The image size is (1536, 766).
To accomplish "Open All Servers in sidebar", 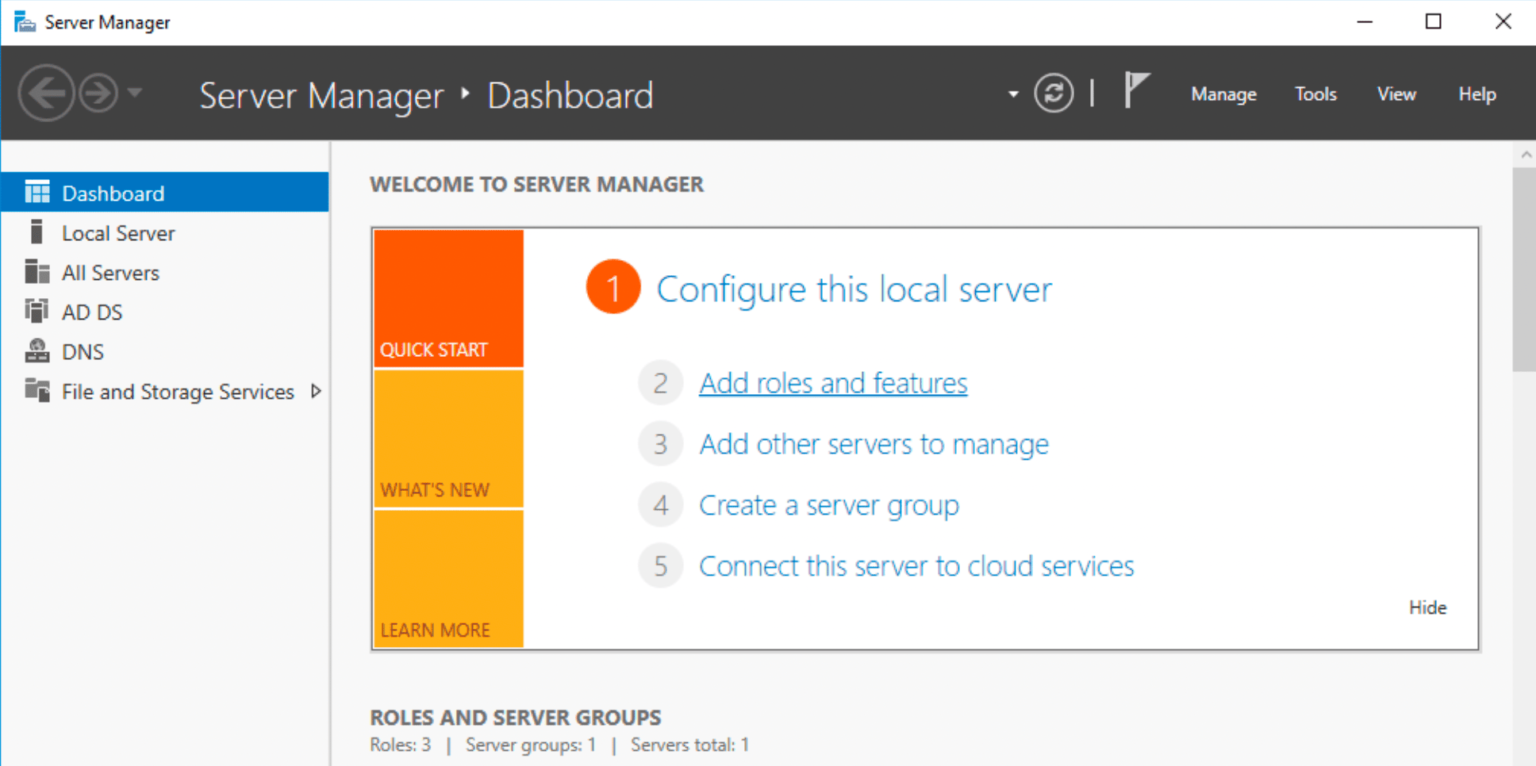I will point(110,273).
